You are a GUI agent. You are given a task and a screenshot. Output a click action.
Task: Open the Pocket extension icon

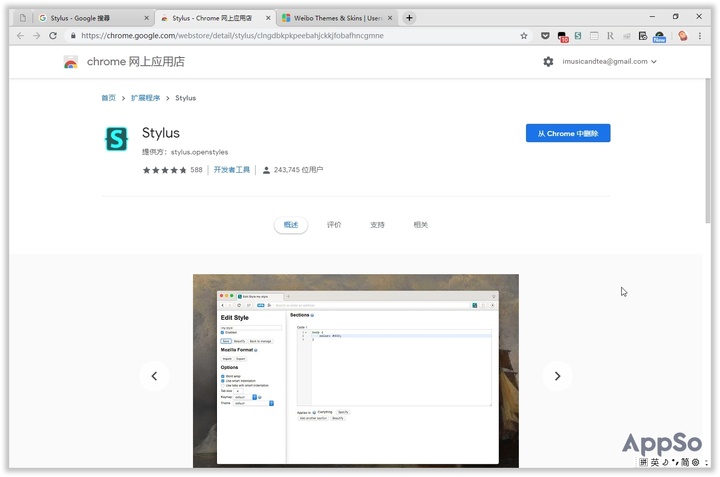pyautogui.click(x=545, y=36)
